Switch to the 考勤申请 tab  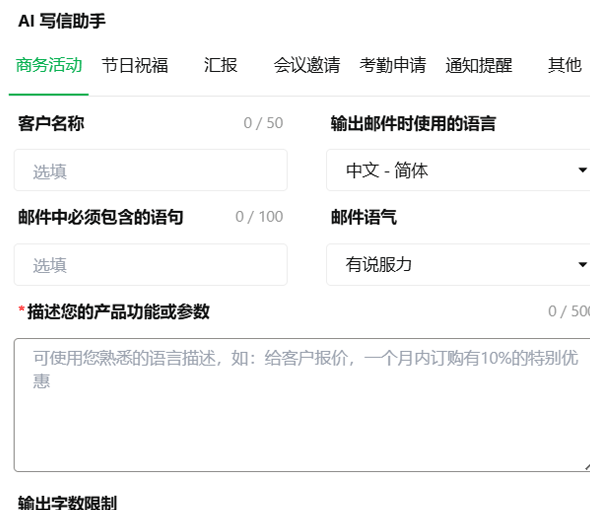pyautogui.click(x=392, y=65)
